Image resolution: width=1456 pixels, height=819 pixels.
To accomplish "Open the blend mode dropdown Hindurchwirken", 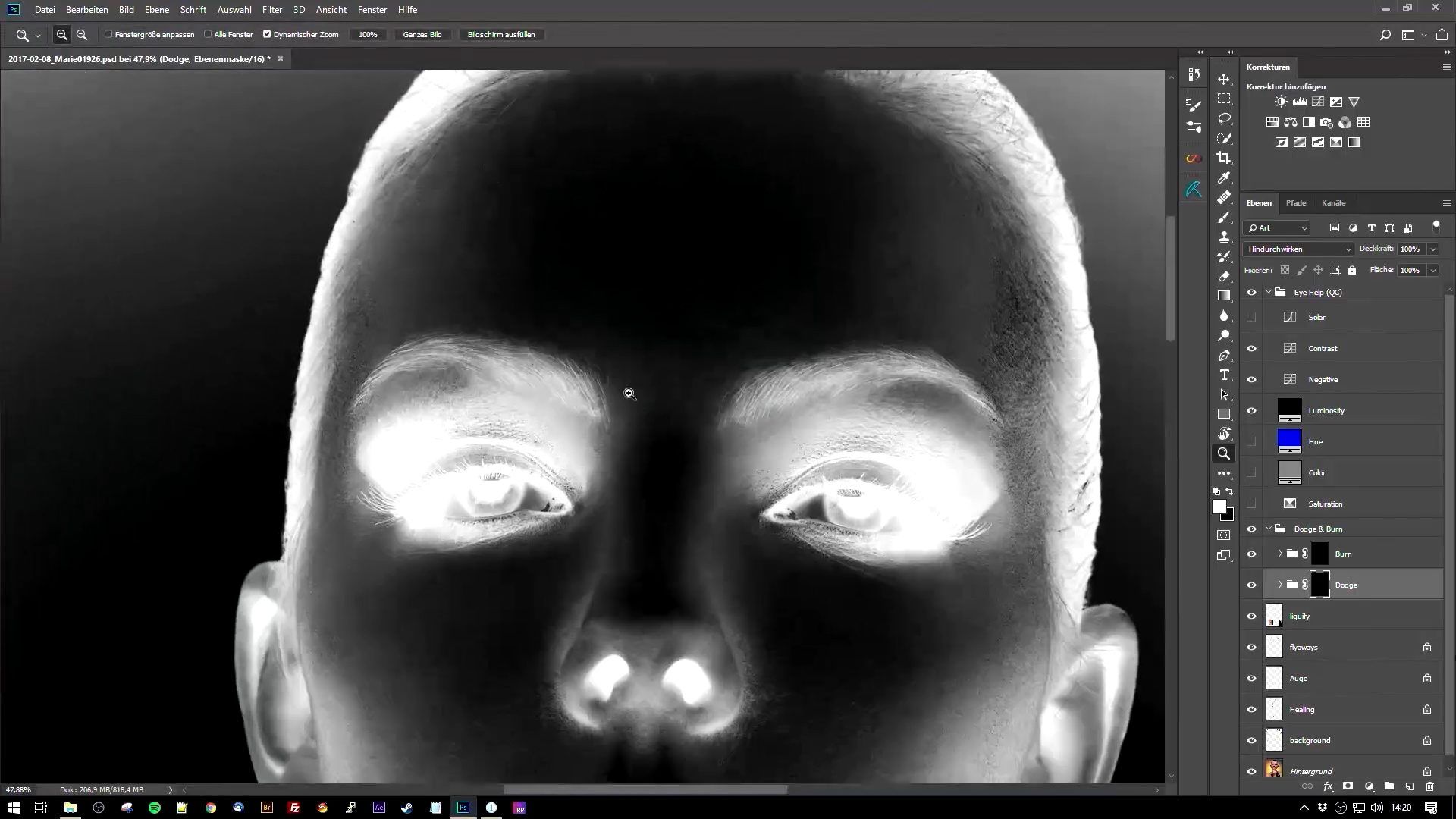I will click(x=1298, y=249).
